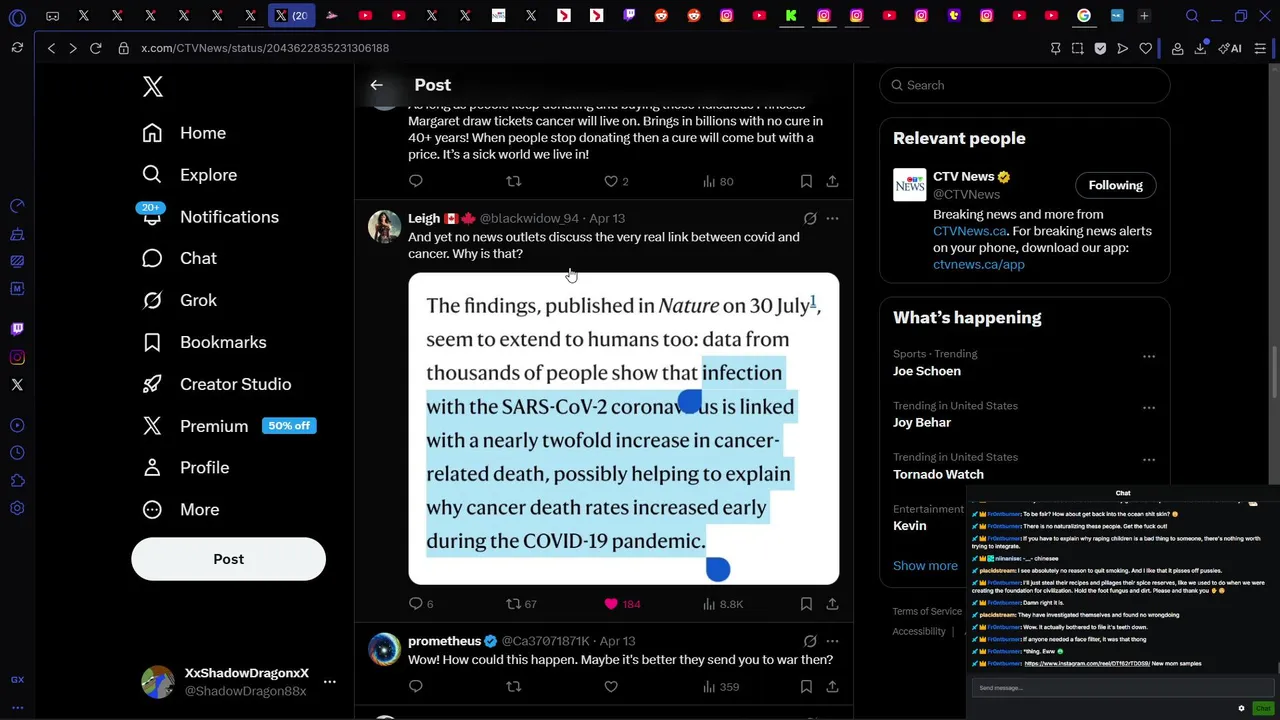Open Profile in X sidebar
The height and width of the screenshot is (720, 1280).
point(185,467)
